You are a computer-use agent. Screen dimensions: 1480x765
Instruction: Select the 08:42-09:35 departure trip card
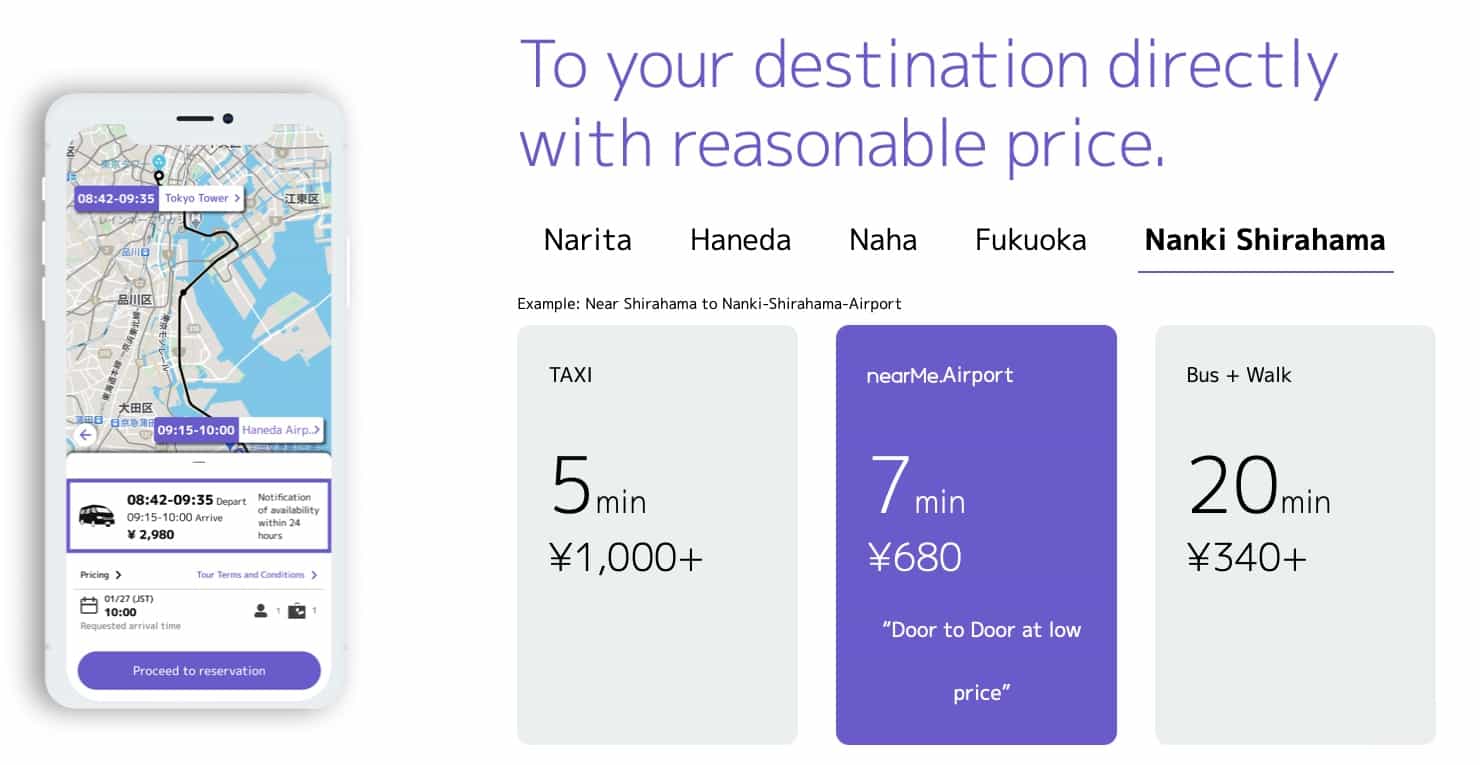[x=198, y=516]
